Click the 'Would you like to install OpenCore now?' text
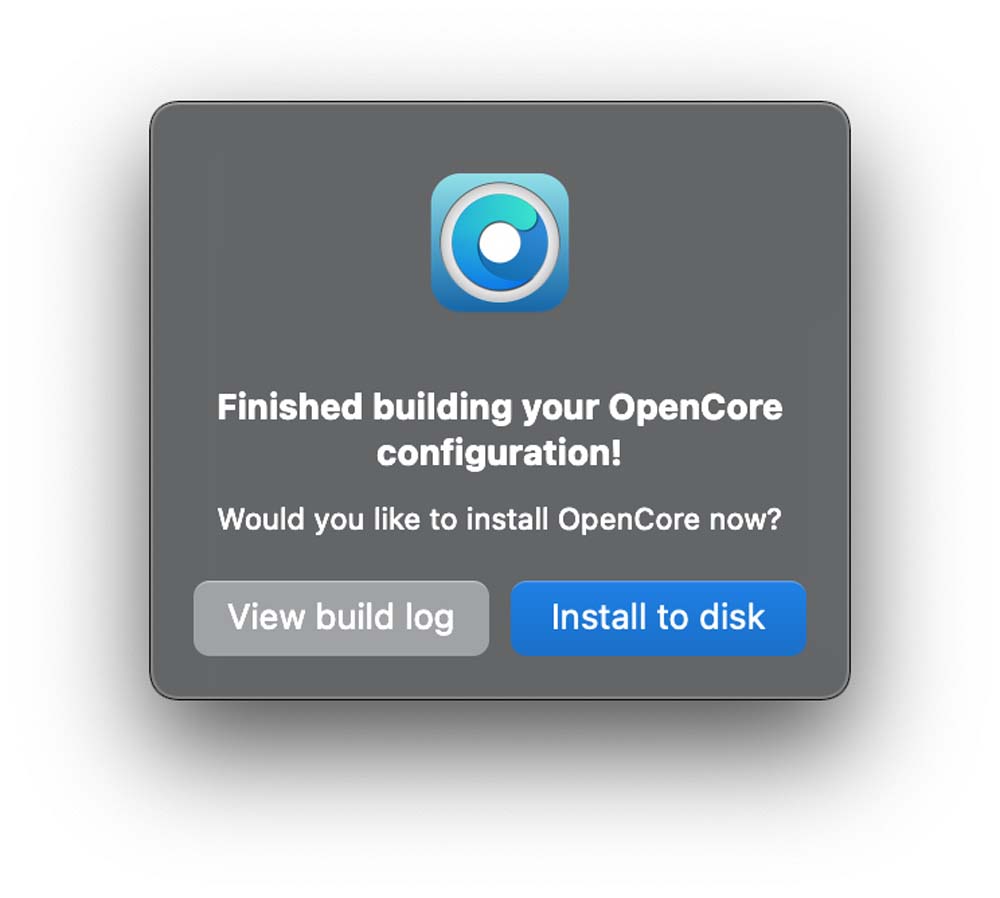Image resolution: width=1000 pixels, height=898 pixels. click(499, 519)
